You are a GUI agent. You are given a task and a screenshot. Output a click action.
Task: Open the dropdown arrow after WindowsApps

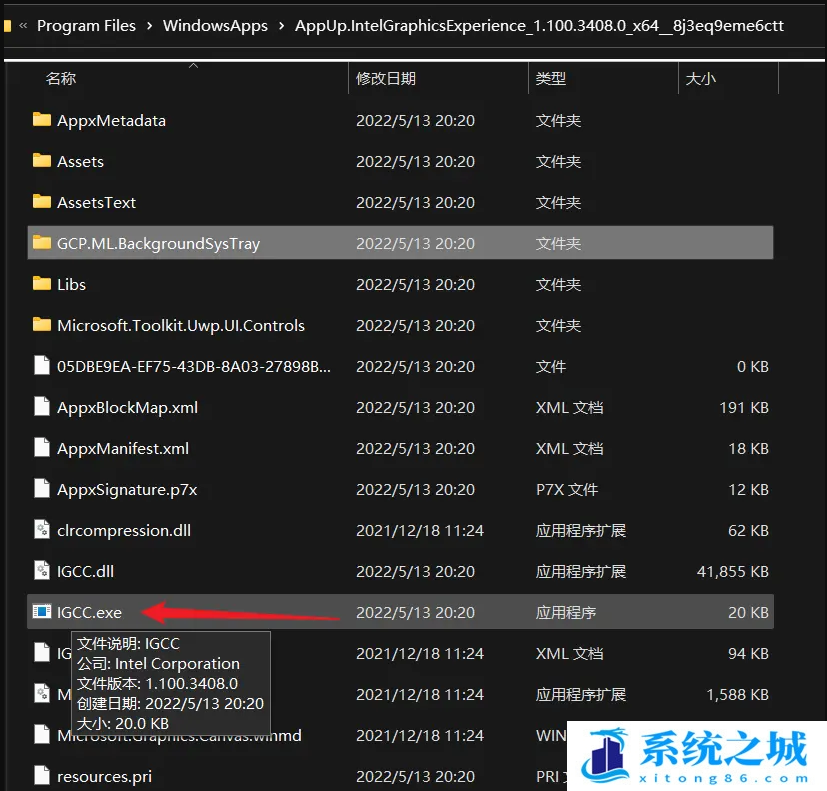[281, 26]
